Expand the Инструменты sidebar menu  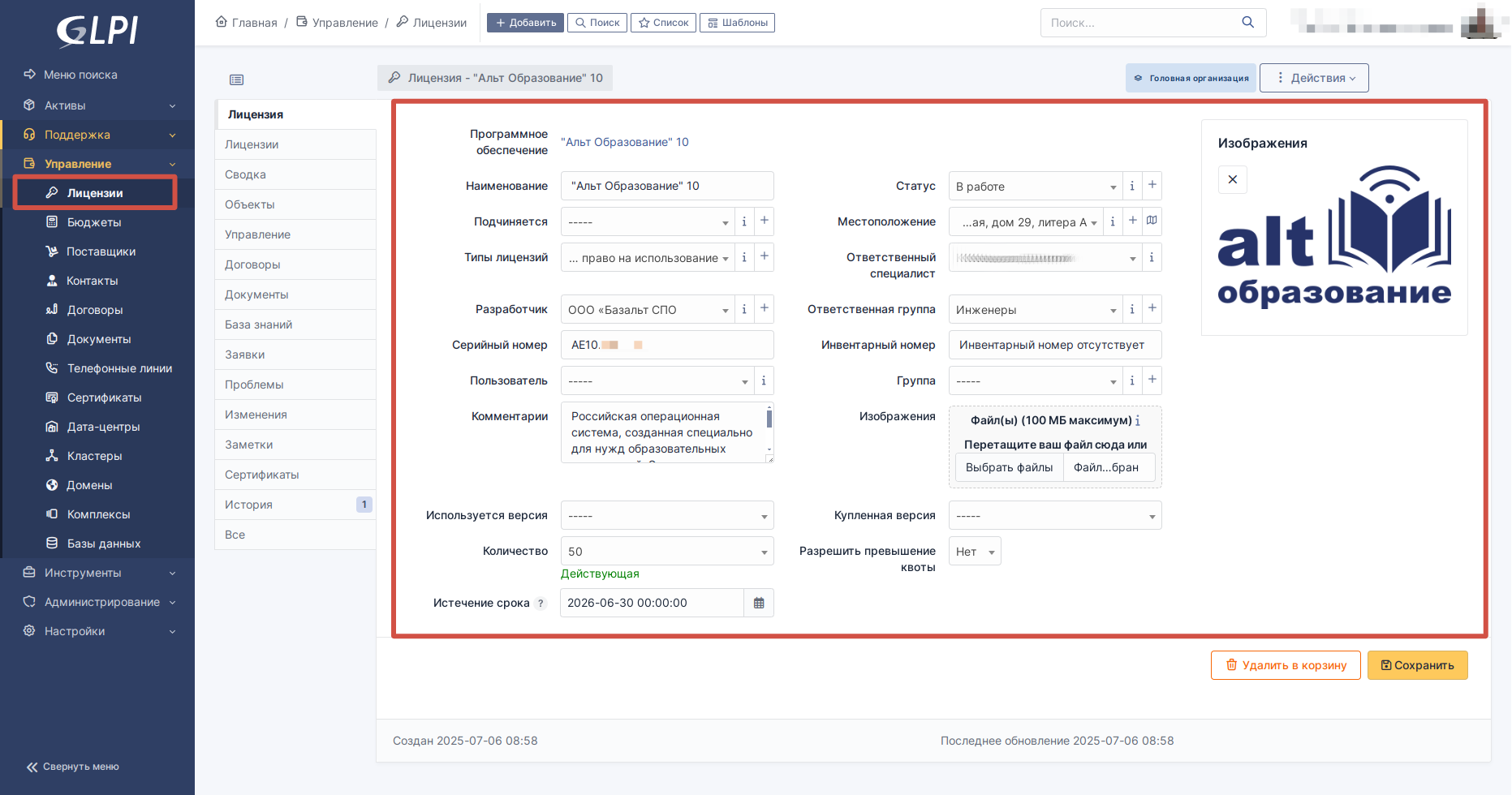click(97, 573)
